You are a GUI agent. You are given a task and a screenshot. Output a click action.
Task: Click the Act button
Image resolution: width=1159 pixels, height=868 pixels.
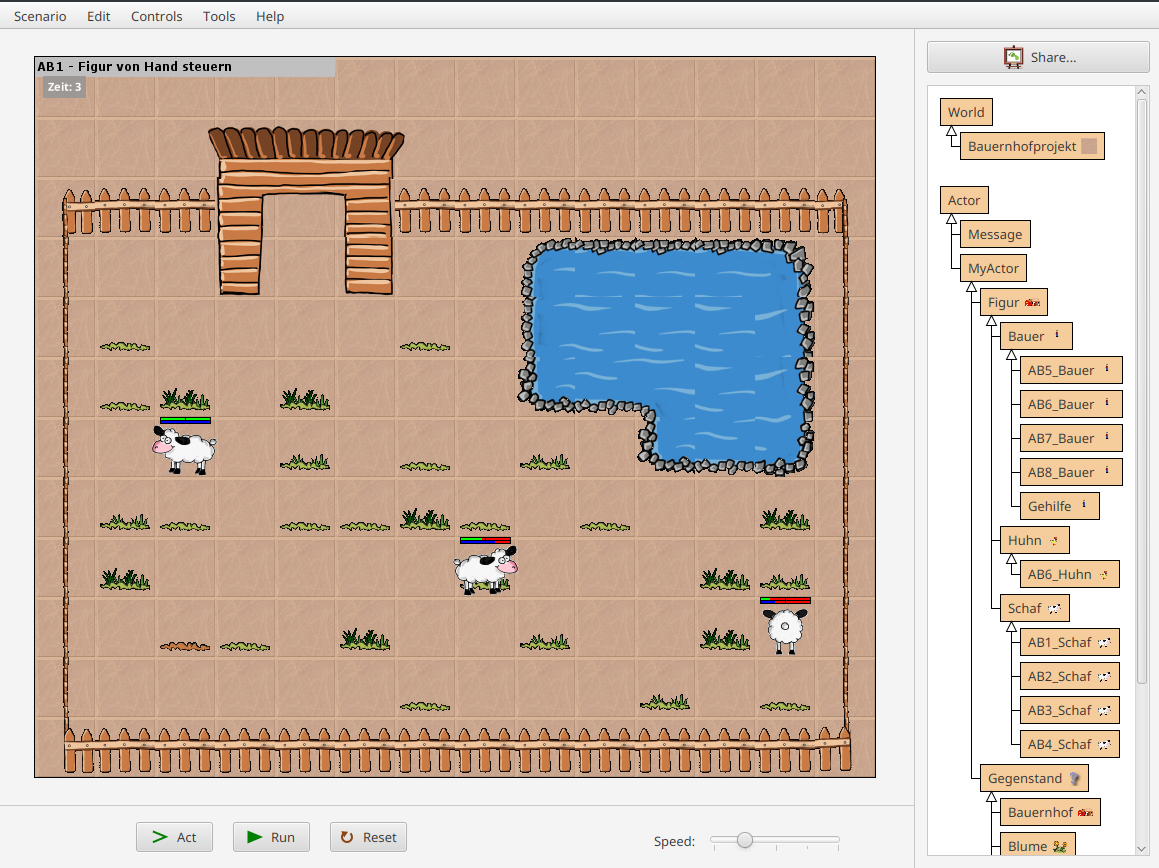tap(174, 837)
